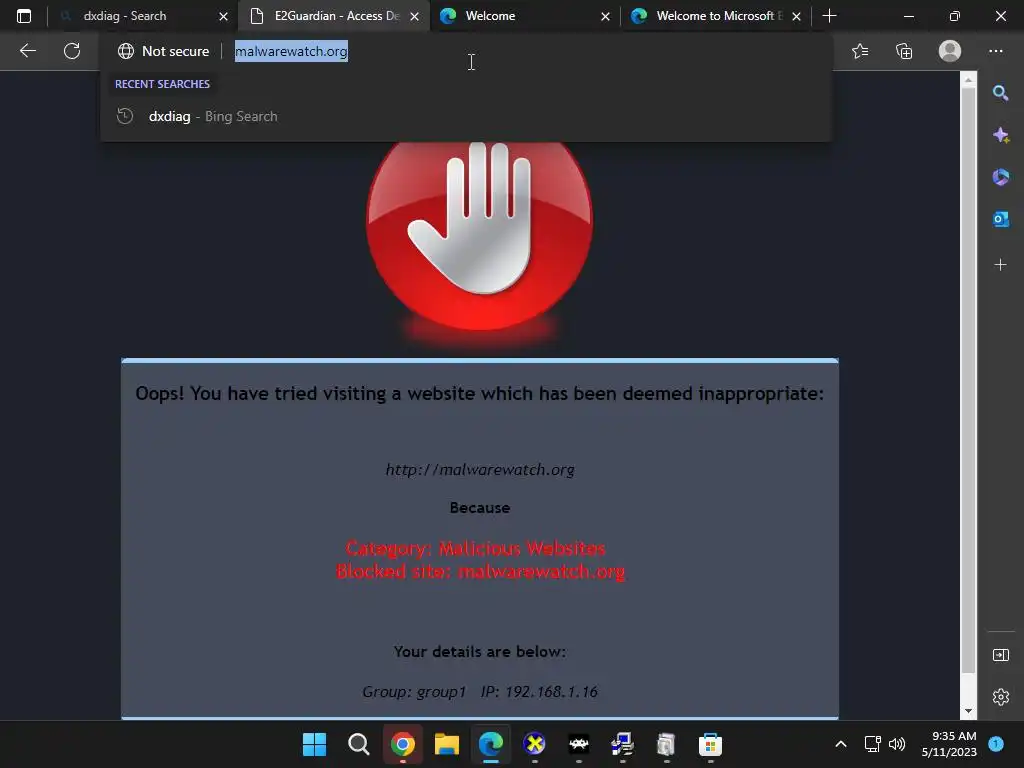Open the sidebar Search icon
The image size is (1024, 768).
point(1000,93)
